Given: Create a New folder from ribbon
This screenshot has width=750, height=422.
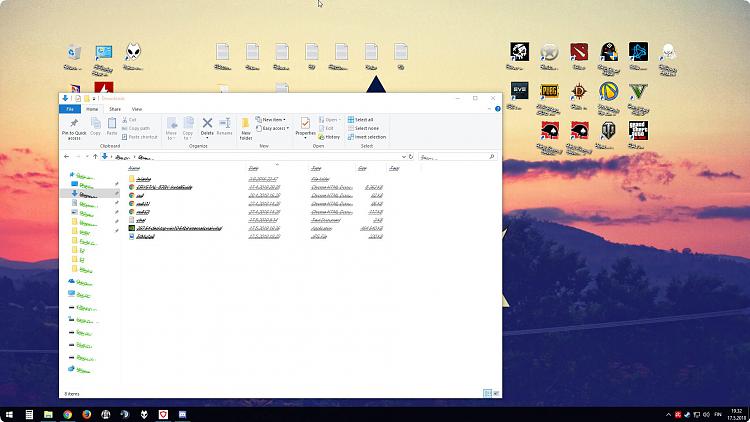Looking at the screenshot, I should point(245,128).
